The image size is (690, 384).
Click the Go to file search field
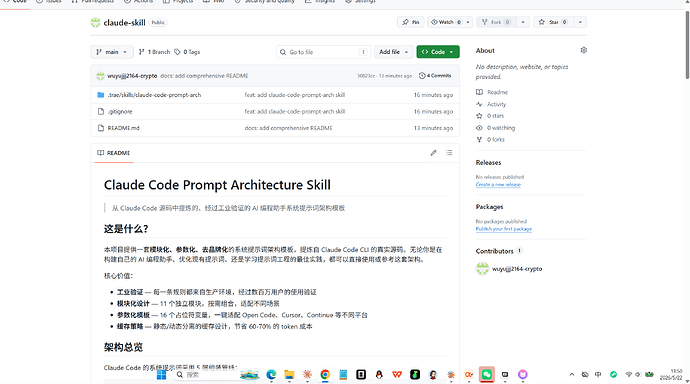[x=323, y=52]
